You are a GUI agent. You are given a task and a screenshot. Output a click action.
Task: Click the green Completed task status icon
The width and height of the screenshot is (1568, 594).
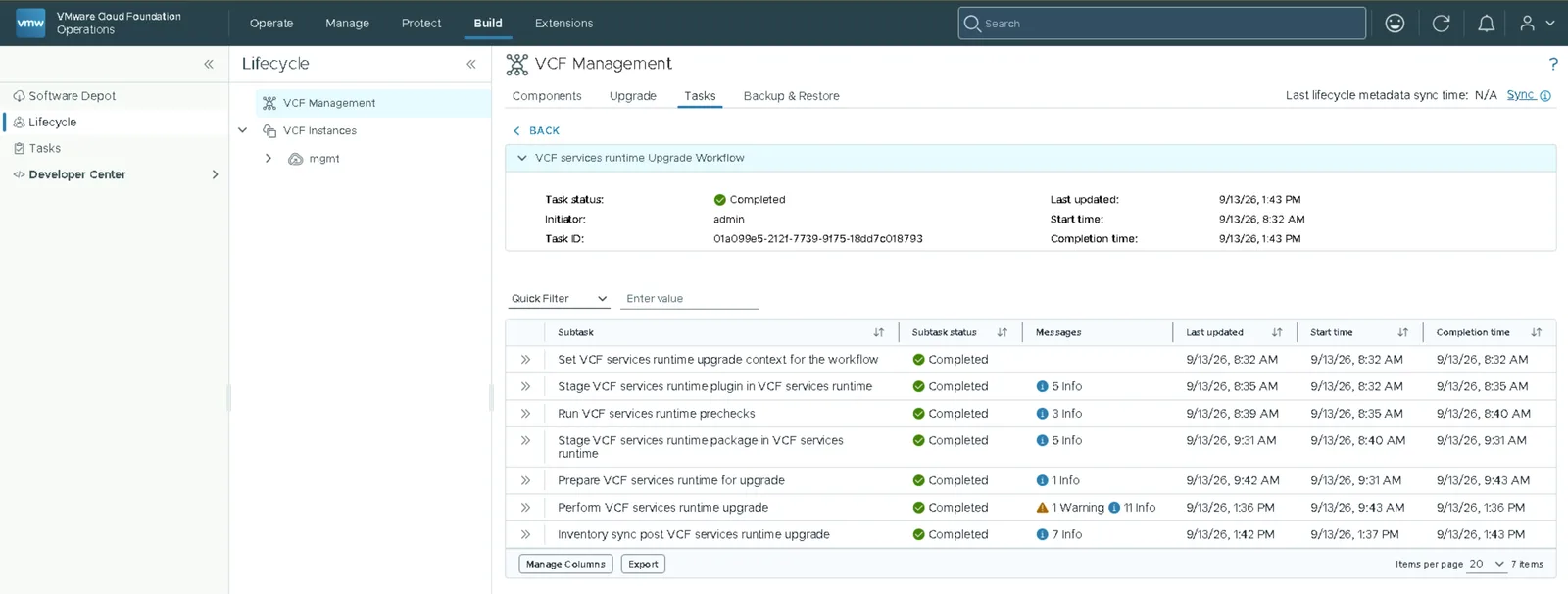click(720, 200)
